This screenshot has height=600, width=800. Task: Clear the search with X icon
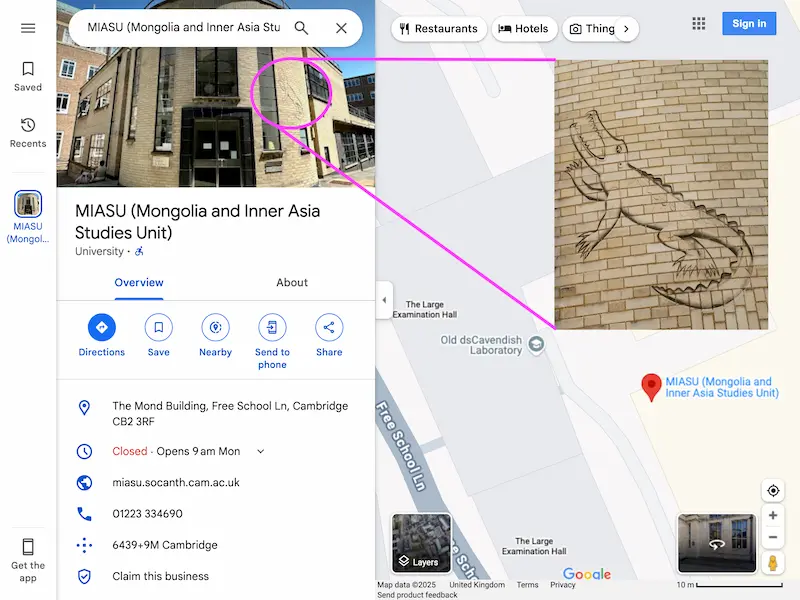341,28
